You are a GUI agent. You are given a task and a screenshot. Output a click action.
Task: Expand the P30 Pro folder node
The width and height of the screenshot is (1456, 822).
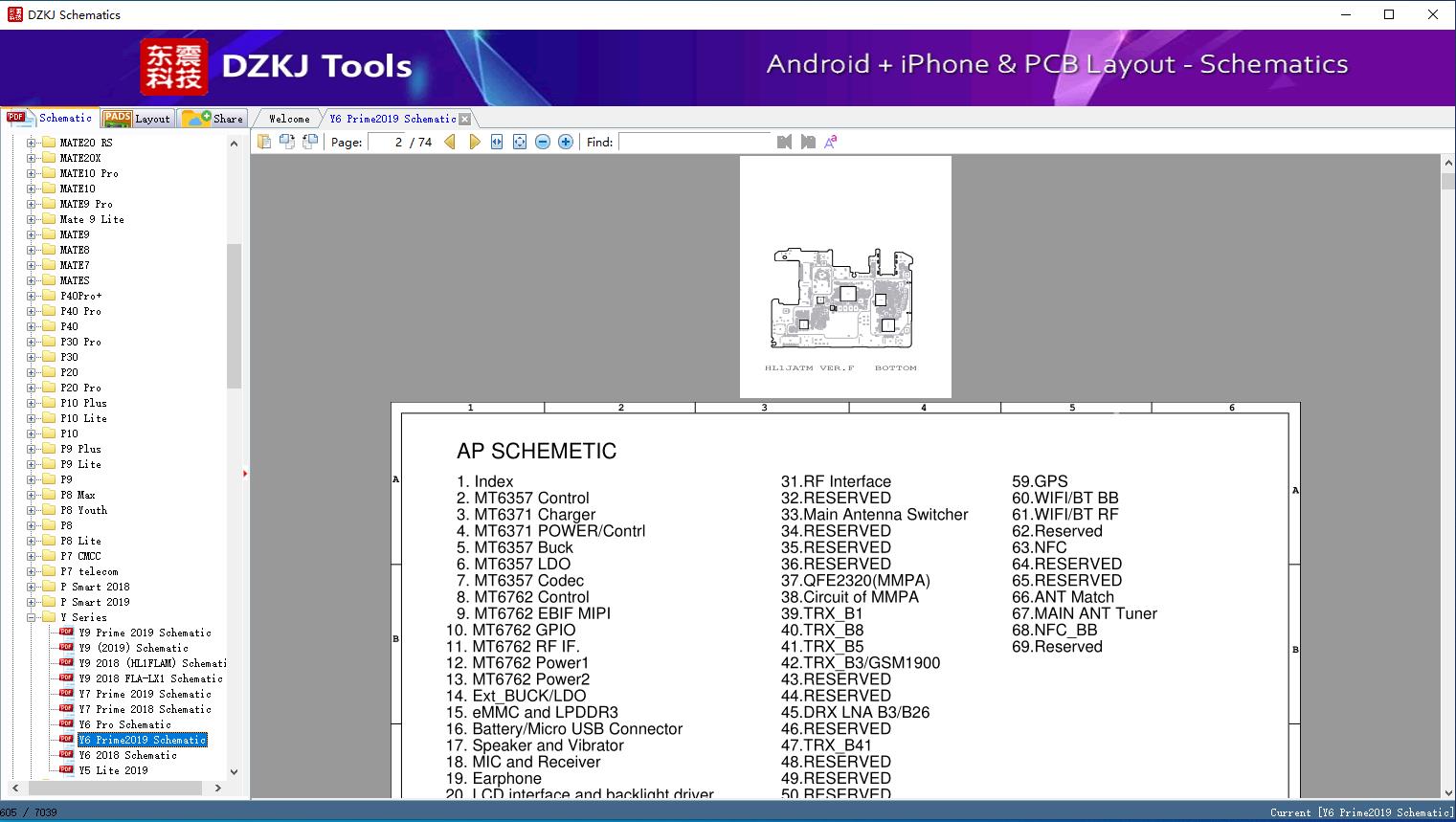(x=32, y=342)
